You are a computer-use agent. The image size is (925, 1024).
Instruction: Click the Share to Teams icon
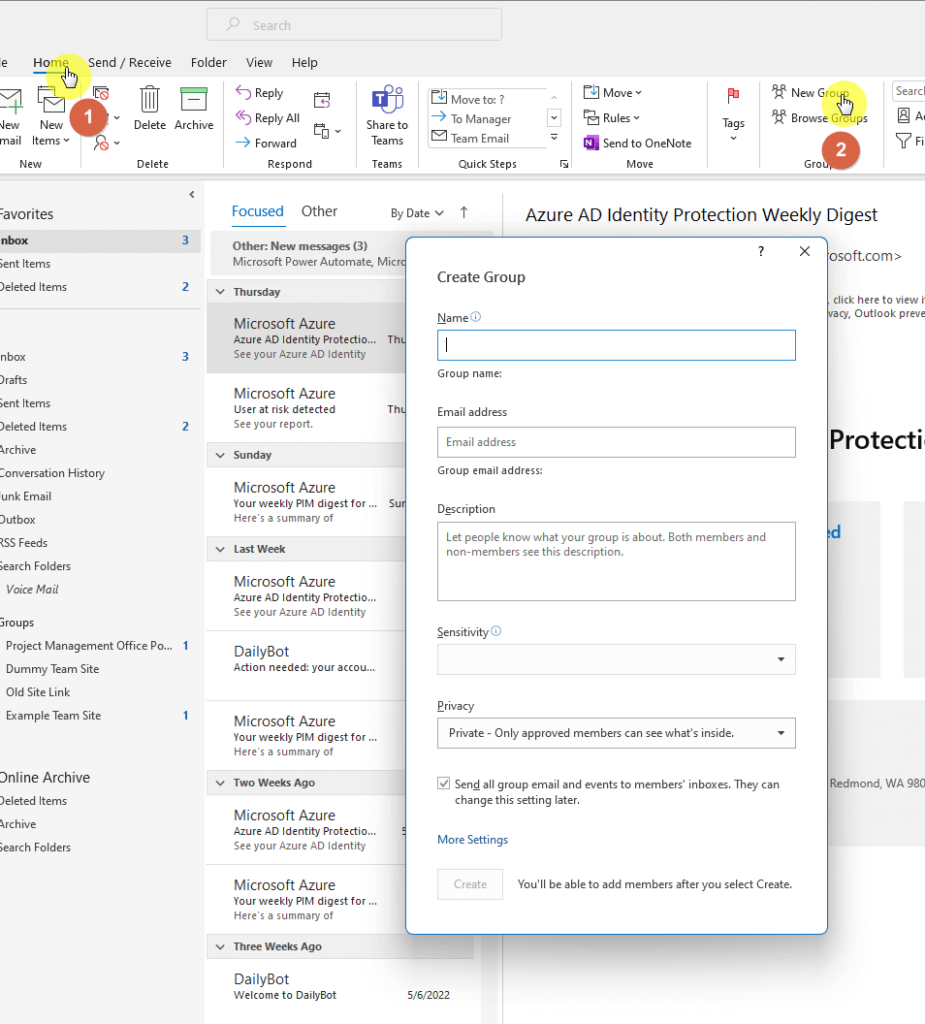point(387,99)
